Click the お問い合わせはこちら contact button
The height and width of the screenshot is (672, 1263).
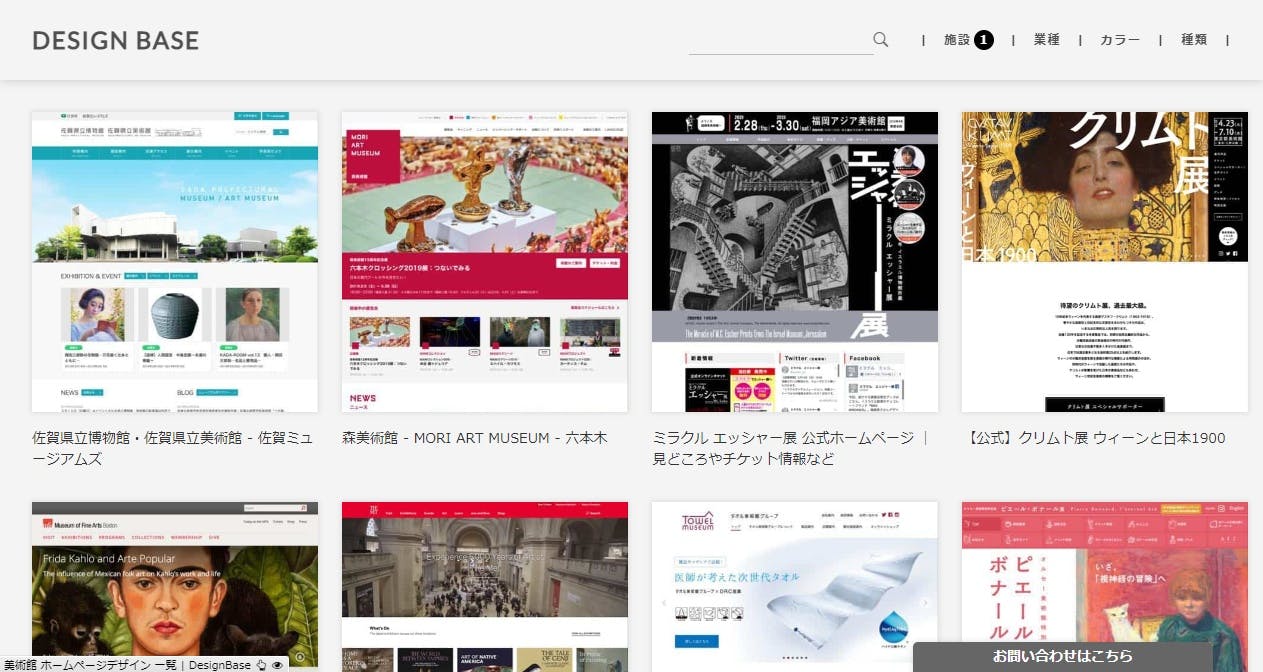click(x=1063, y=657)
